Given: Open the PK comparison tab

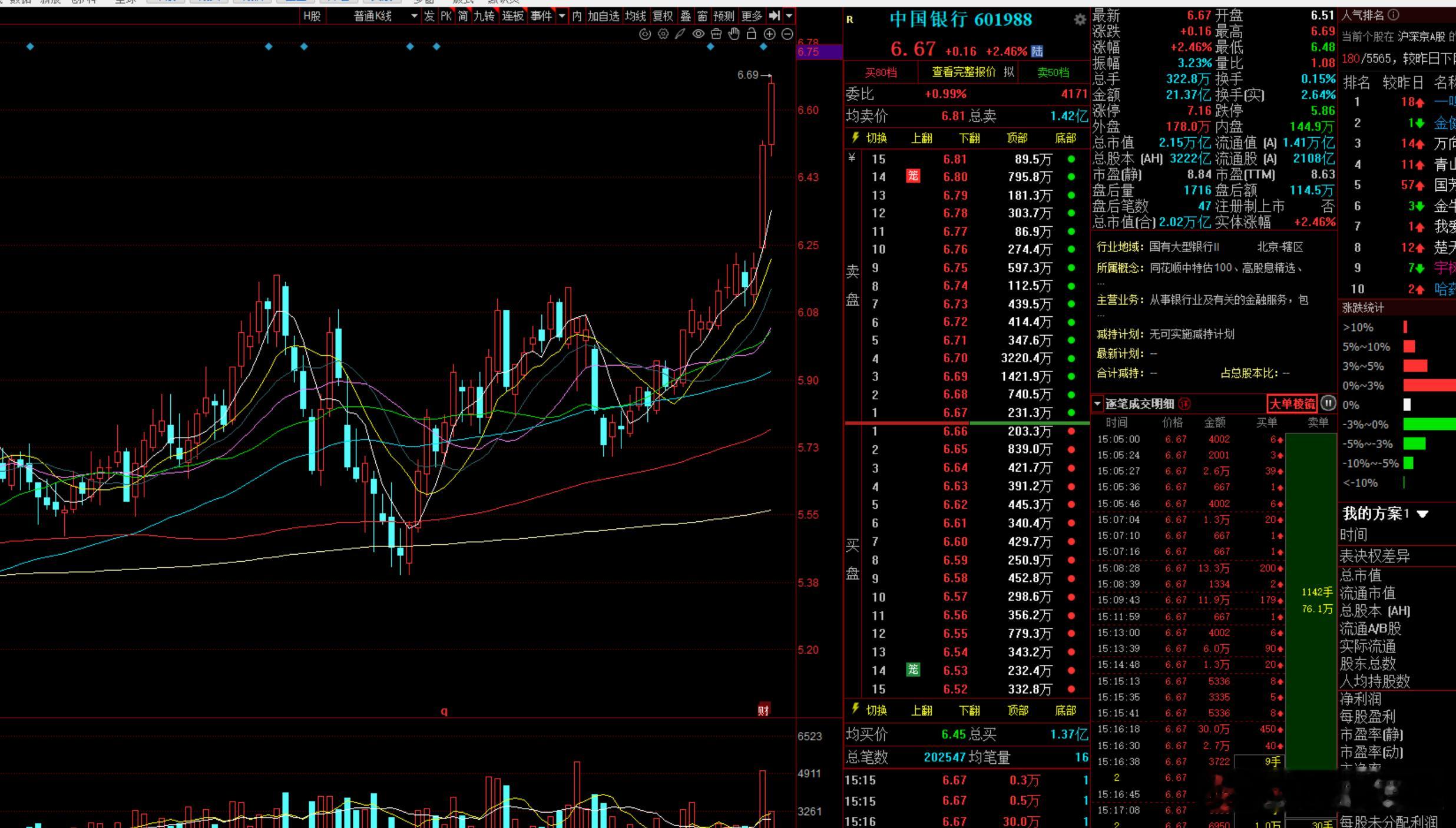Looking at the screenshot, I should click(x=446, y=16).
